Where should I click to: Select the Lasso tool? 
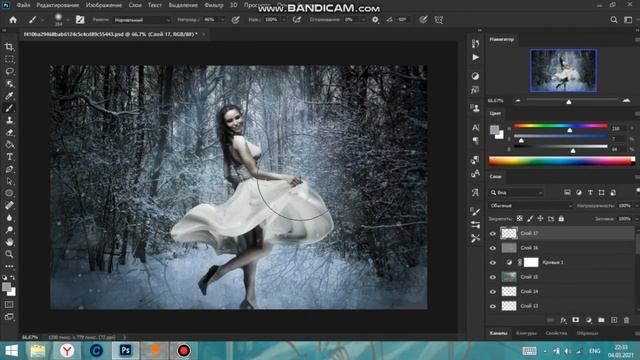pyautogui.click(x=9, y=71)
